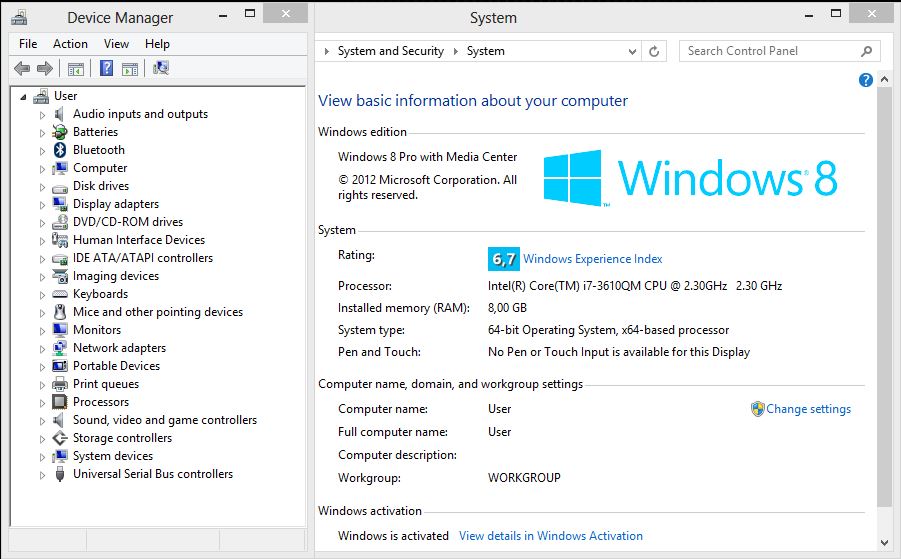Screen dimensions: 901x559
Task: Select the Audio inputs and outputs icon
Action: (59, 114)
